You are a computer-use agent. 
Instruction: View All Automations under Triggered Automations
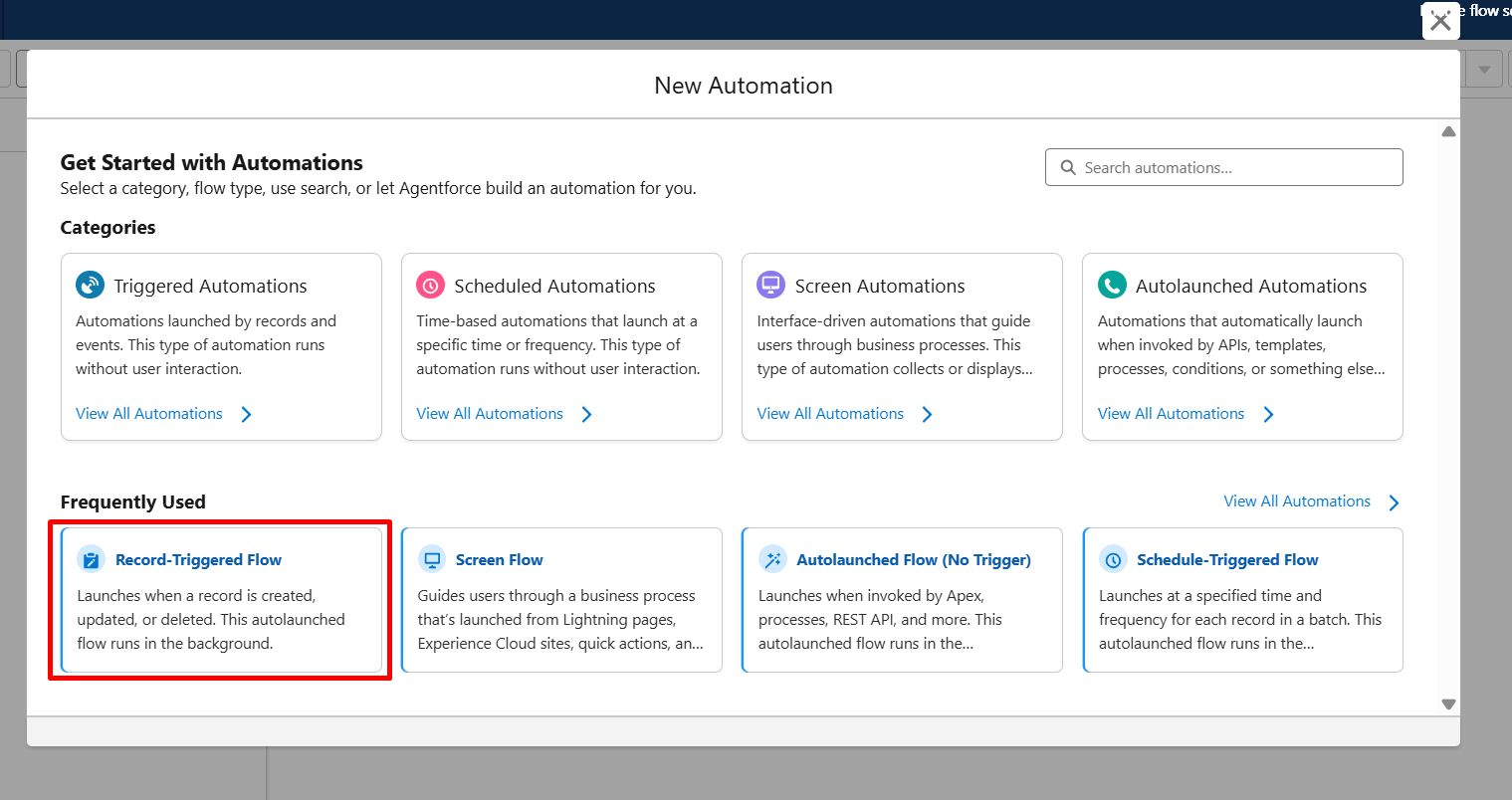pos(149,414)
